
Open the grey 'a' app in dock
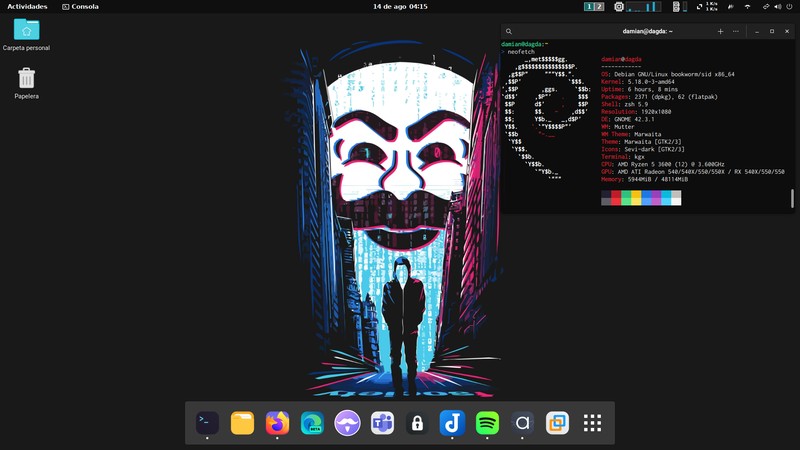click(x=522, y=423)
